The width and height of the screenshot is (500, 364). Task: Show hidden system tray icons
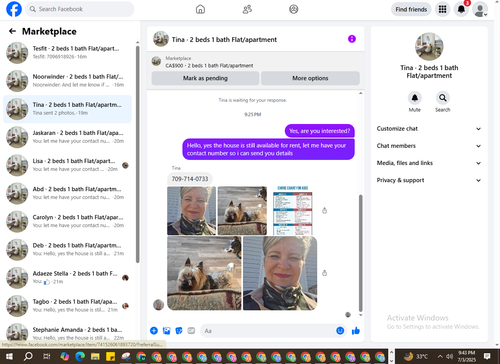[440, 356]
